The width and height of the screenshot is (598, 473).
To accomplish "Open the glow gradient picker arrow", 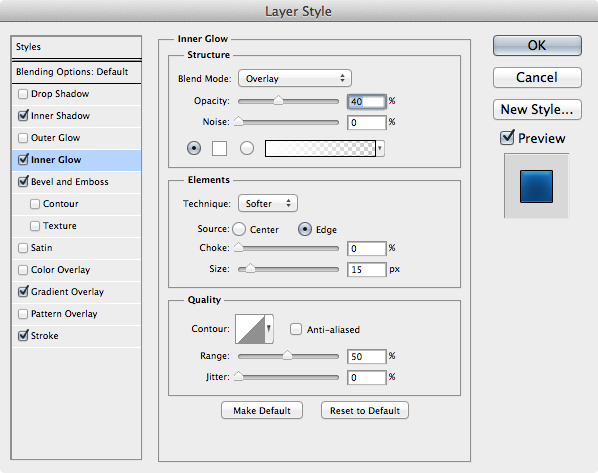I will point(380,148).
